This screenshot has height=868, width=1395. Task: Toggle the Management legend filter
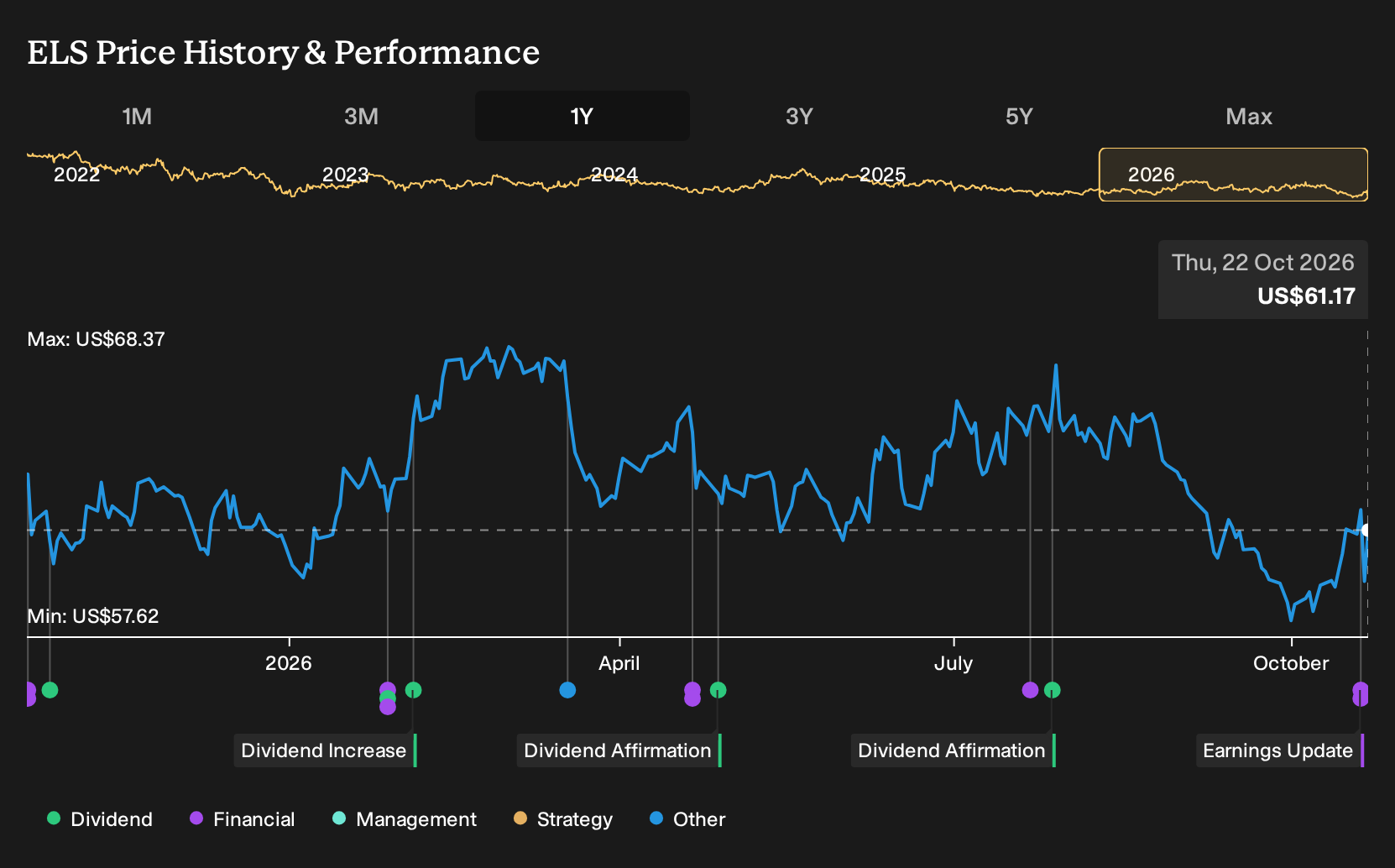(405, 819)
